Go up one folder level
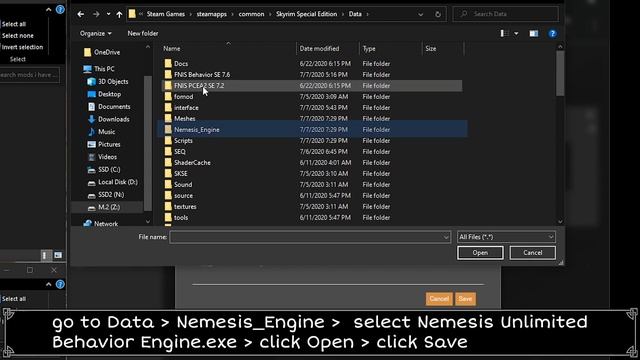This screenshot has width=640, height=360. pos(119,14)
